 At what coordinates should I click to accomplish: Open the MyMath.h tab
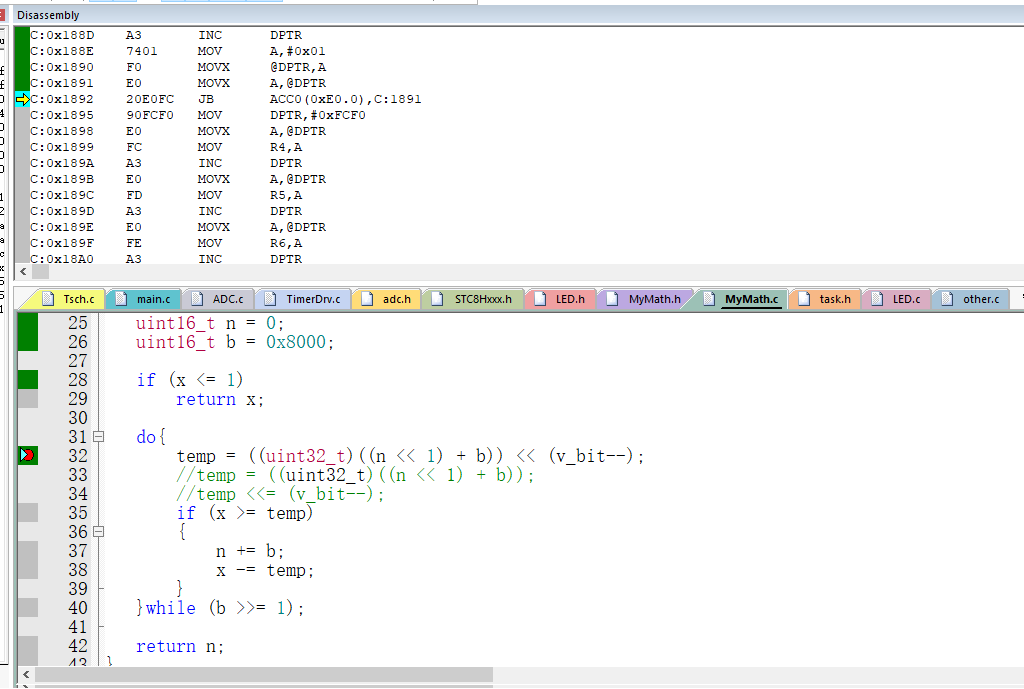pos(644,299)
